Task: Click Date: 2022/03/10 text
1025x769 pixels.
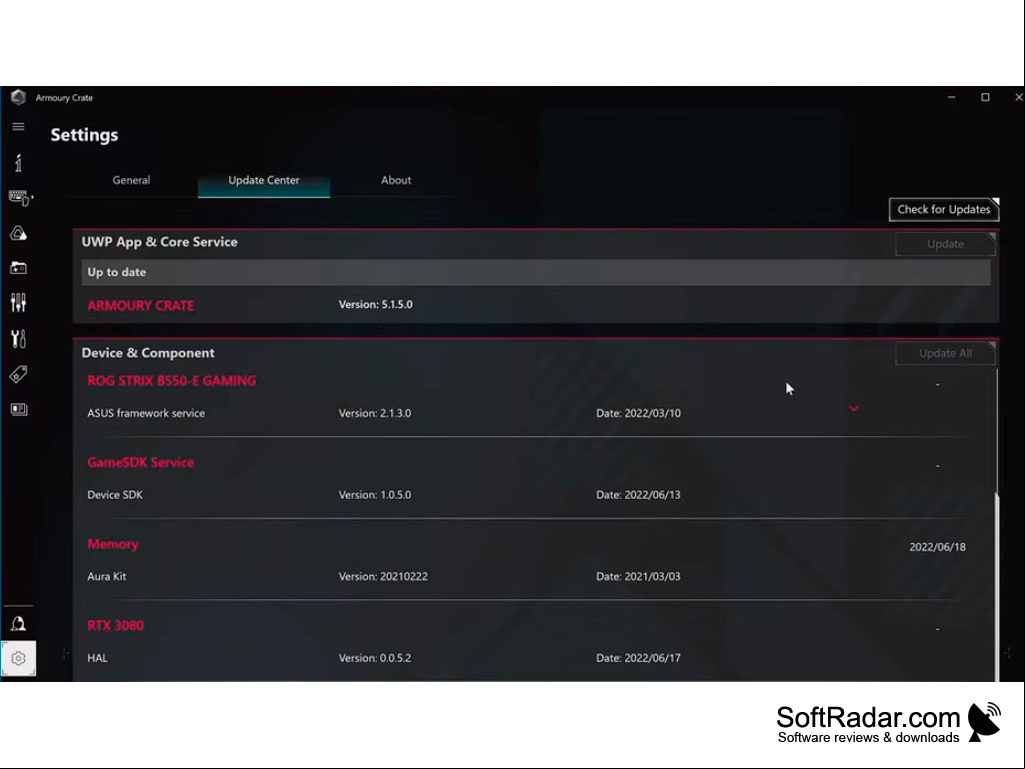Action: click(x=638, y=413)
